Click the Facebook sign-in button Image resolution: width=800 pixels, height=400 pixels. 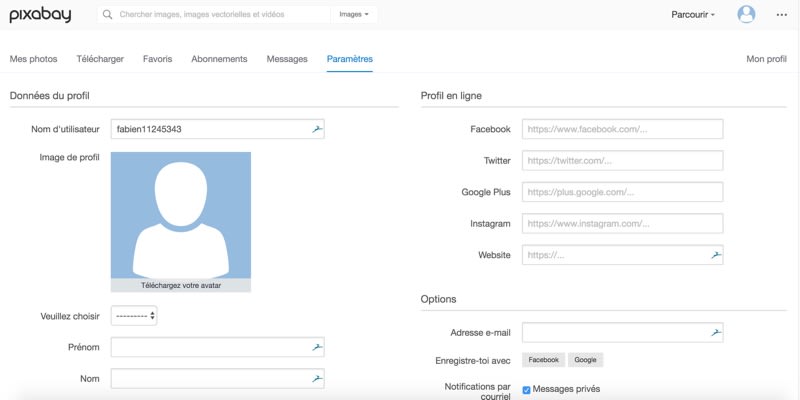[x=543, y=360]
